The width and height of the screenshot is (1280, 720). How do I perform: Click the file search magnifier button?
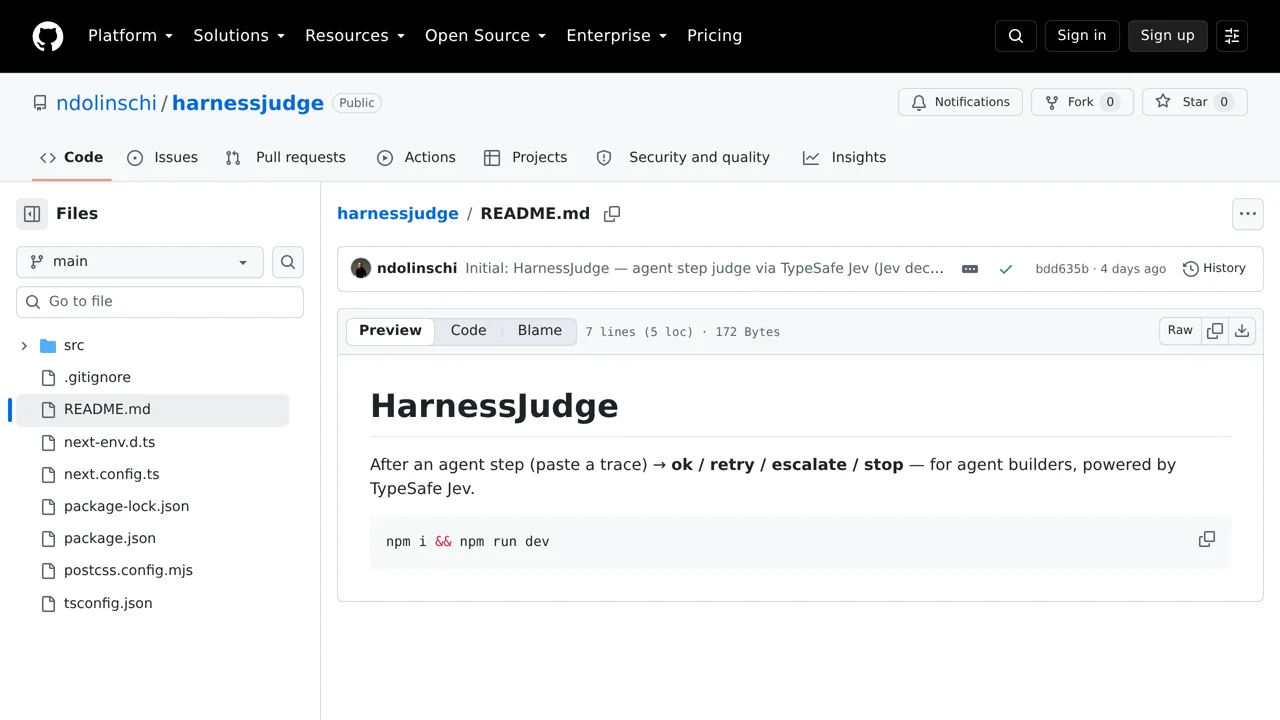288,262
